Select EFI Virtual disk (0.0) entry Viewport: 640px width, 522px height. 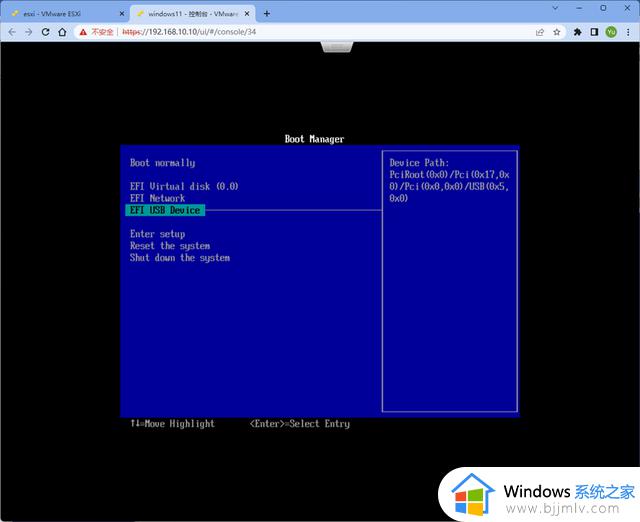(184, 187)
